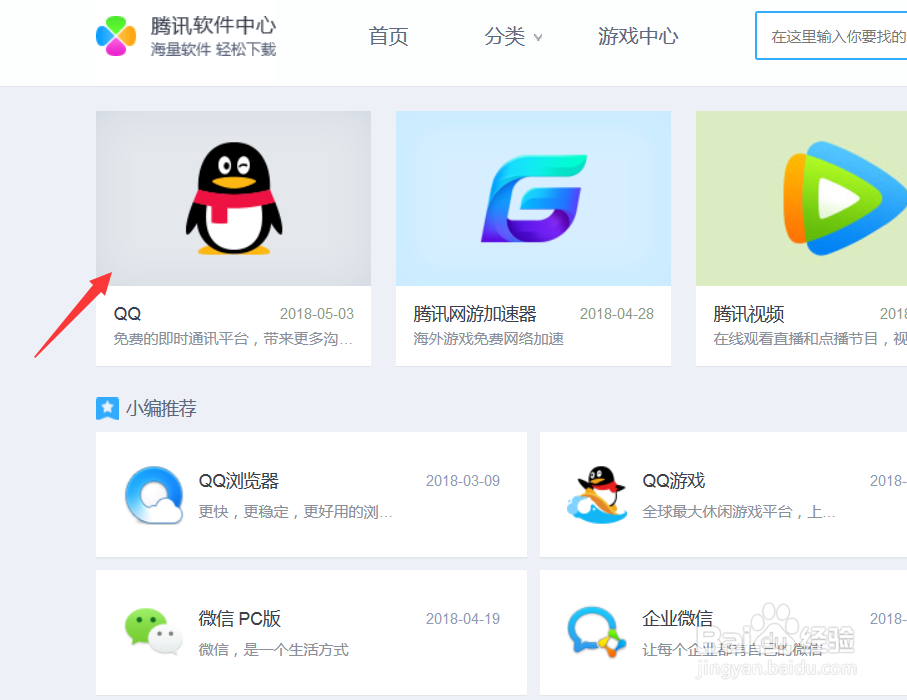Open the QQ title link
Image resolution: width=907 pixels, height=700 pixels.
(127, 314)
